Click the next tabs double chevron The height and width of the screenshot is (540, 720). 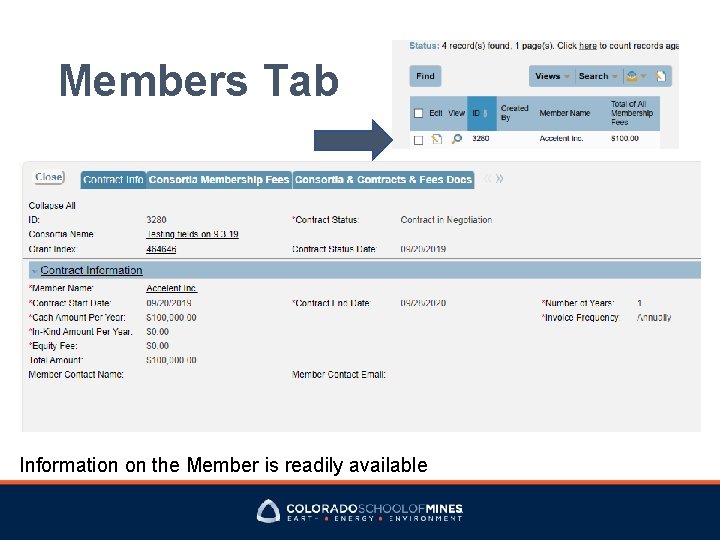pos(500,179)
